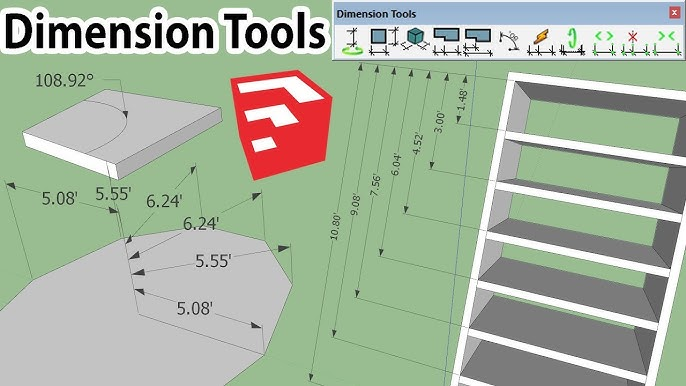
Task: Click the green outward arrows dimension tool
Action: (x=604, y=42)
